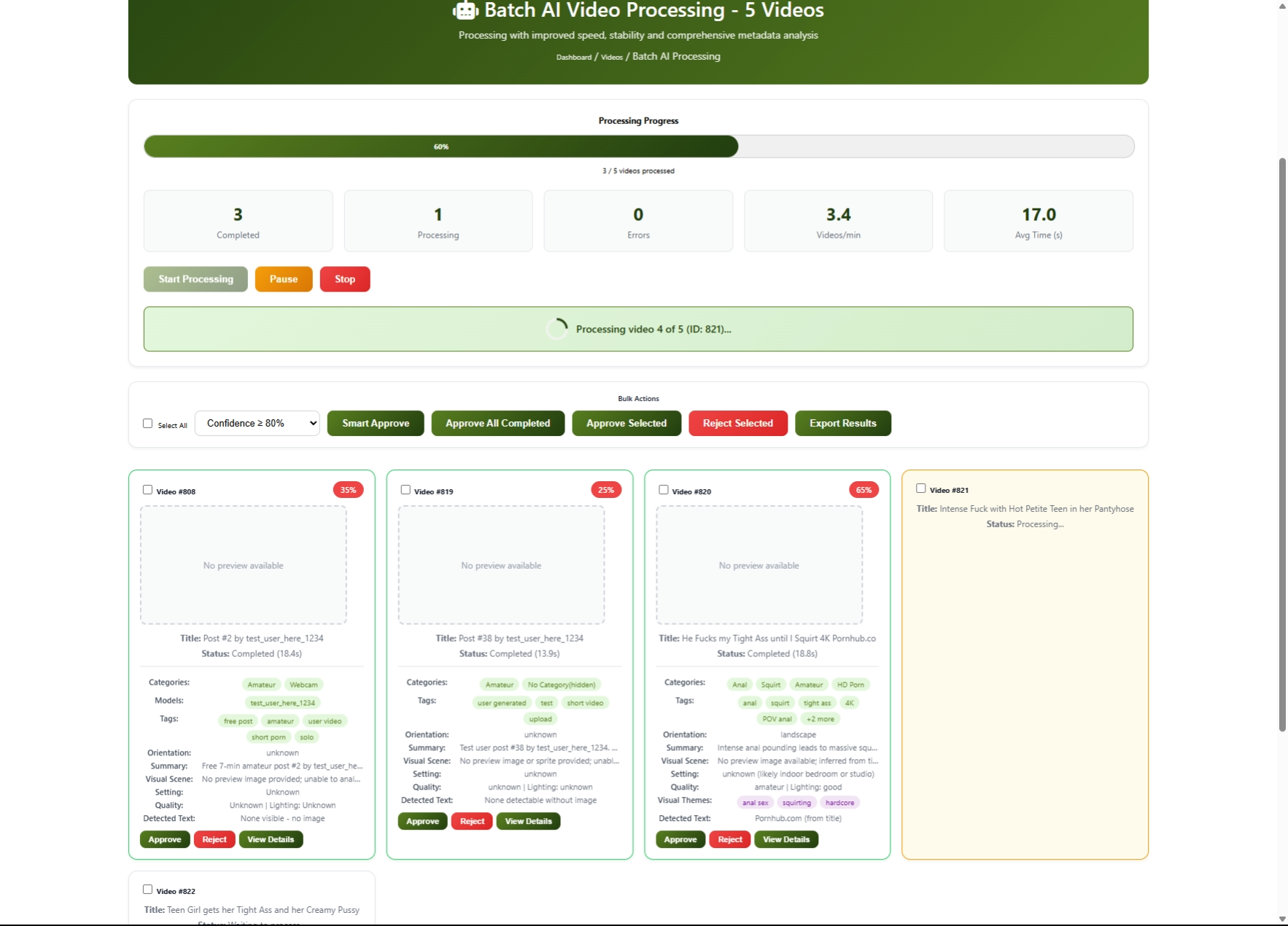Open the Videos breadcrumb link
Image resolution: width=1288 pixels, height=926 pixels.
[612, 57]
